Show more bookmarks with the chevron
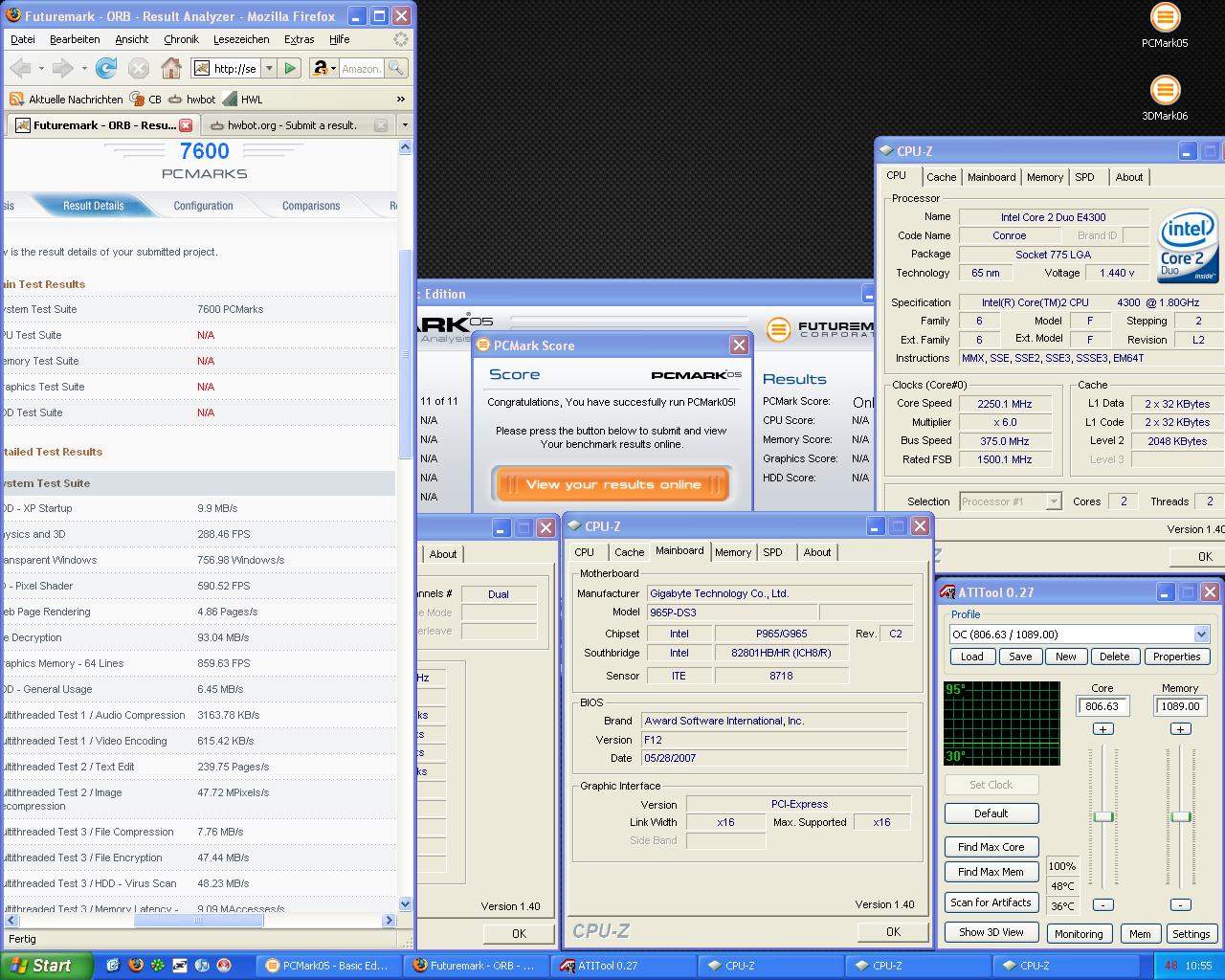This screenshot has height=980, width=1225. pyautogui.click(x=400, y=99)
